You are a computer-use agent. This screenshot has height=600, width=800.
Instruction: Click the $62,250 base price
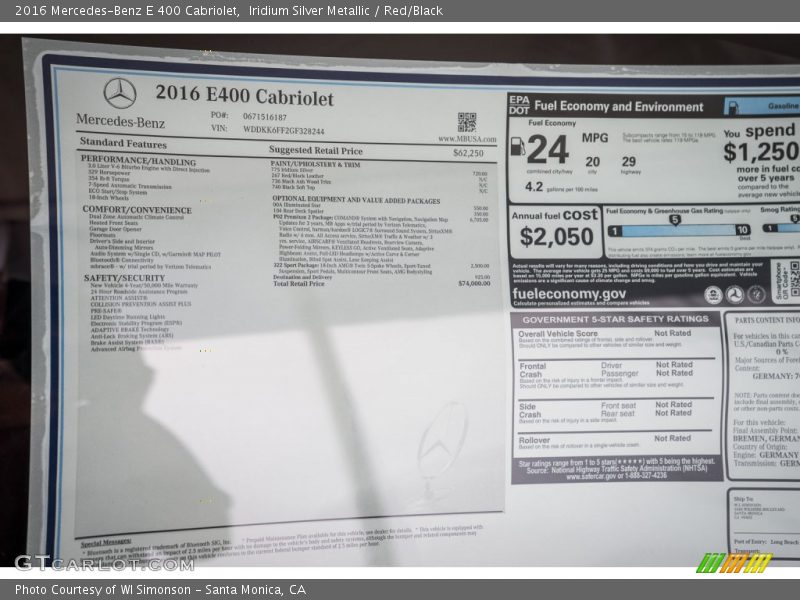468,153
